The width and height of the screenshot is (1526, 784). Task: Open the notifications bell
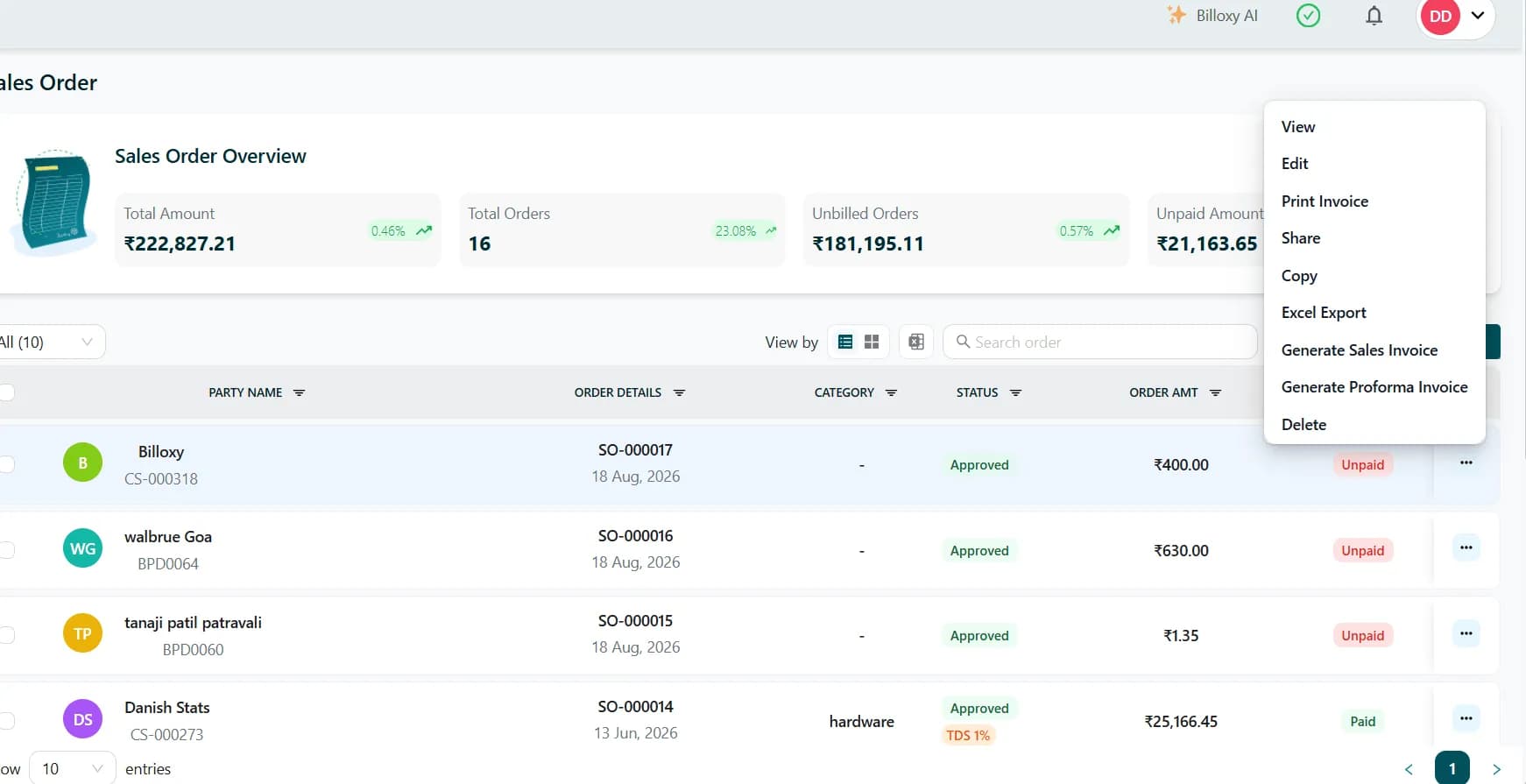coord(1374,16)
